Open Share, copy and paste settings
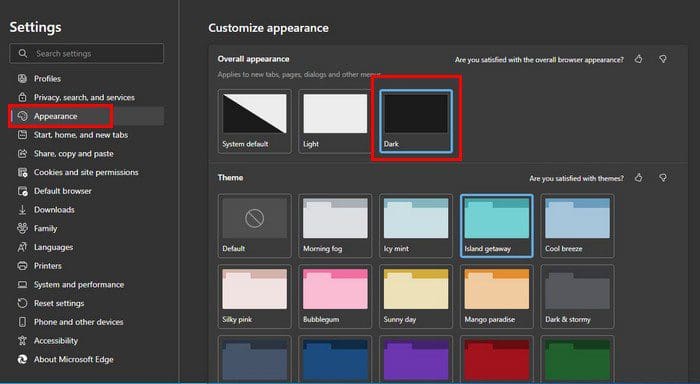This screenshot has height=384, width=700. (87, 154)
